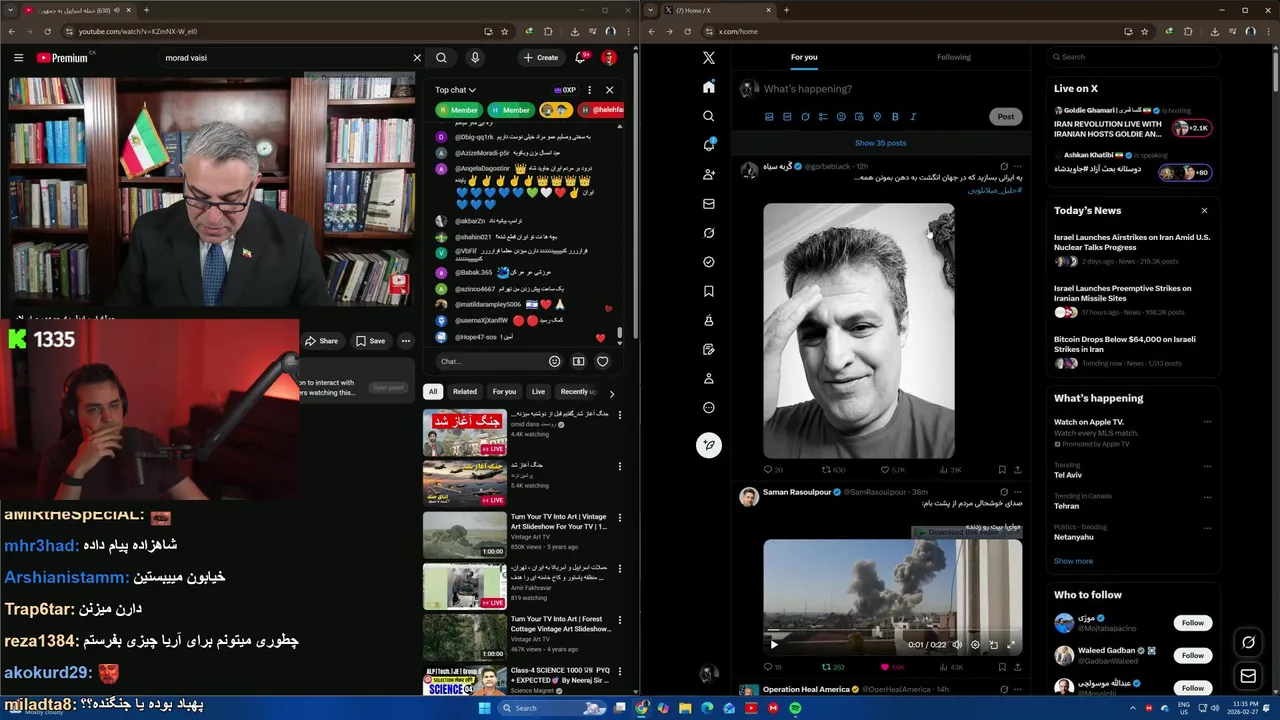Image resolution: width=1280 pixels, height=720 pixels.
Task: Open X Follow people icon in sidebar
Action: point(709,174)
